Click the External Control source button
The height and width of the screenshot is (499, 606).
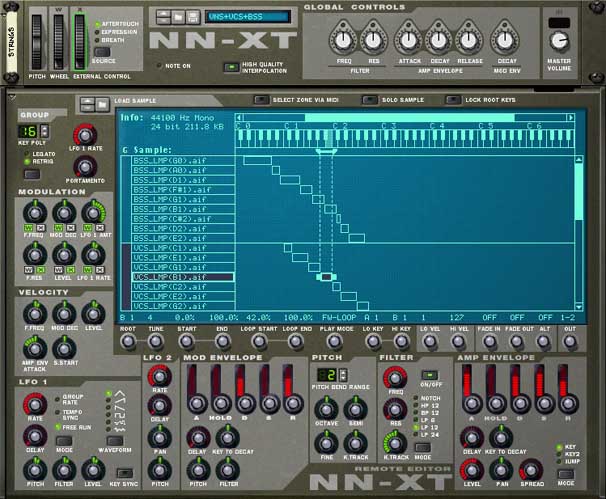pyautogui.click(x=102, y=51)
